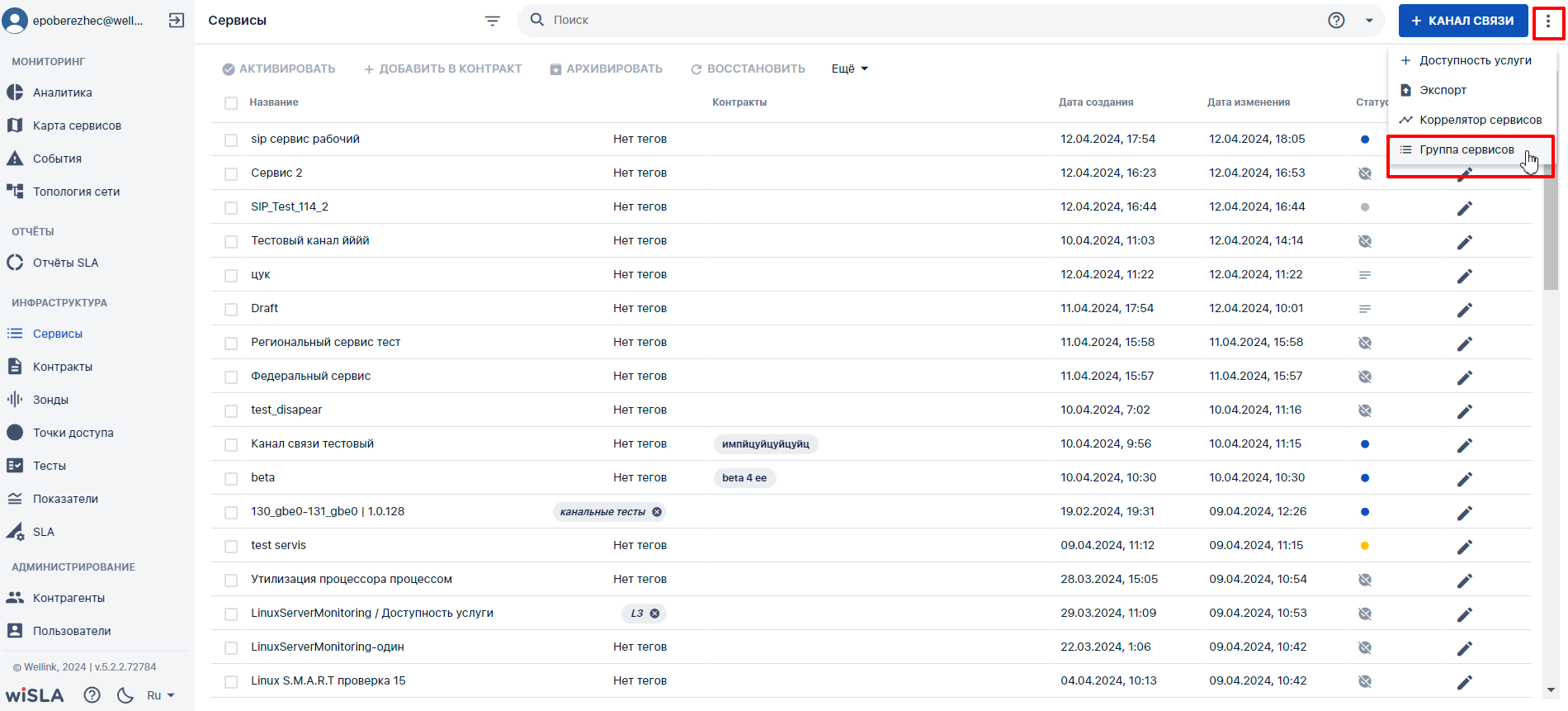Image resolution: width=1568 pixels, height=711 pixels.
Task: Edit test servis pencil icon
Action: (x=1465, y=547)
